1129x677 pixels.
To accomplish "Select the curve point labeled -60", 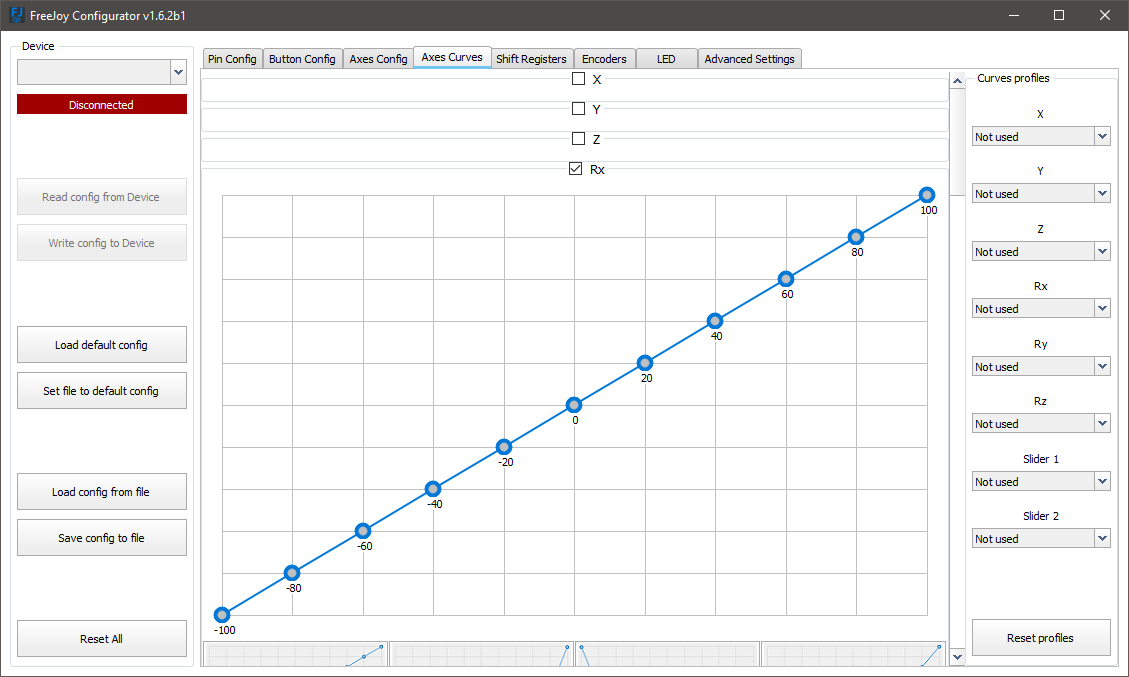I will tap(363, 531).
